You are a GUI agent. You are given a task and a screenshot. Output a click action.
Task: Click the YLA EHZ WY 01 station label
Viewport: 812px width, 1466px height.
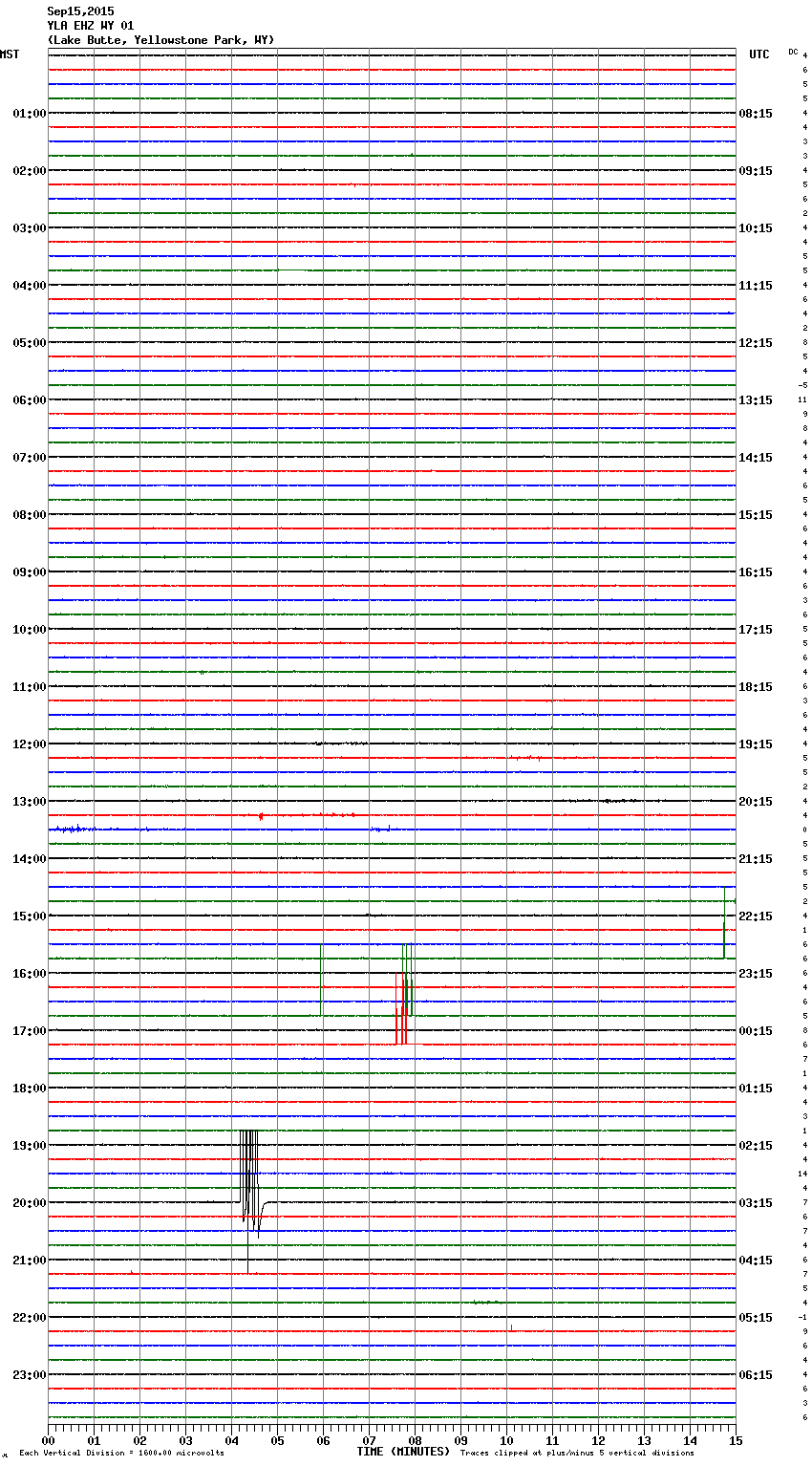(91, 26)
